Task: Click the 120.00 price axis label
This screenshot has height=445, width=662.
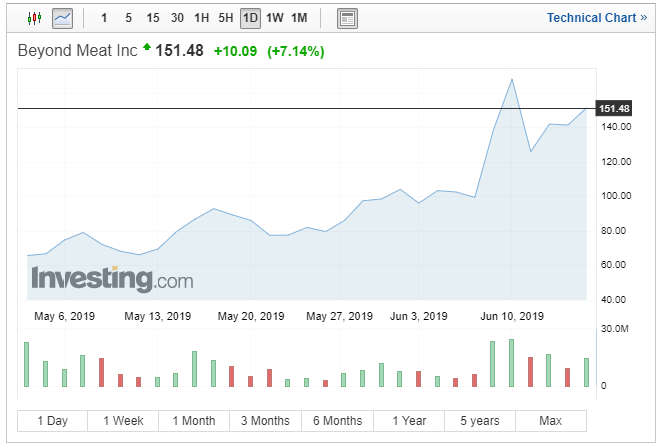Action: (x=616, y=162)
